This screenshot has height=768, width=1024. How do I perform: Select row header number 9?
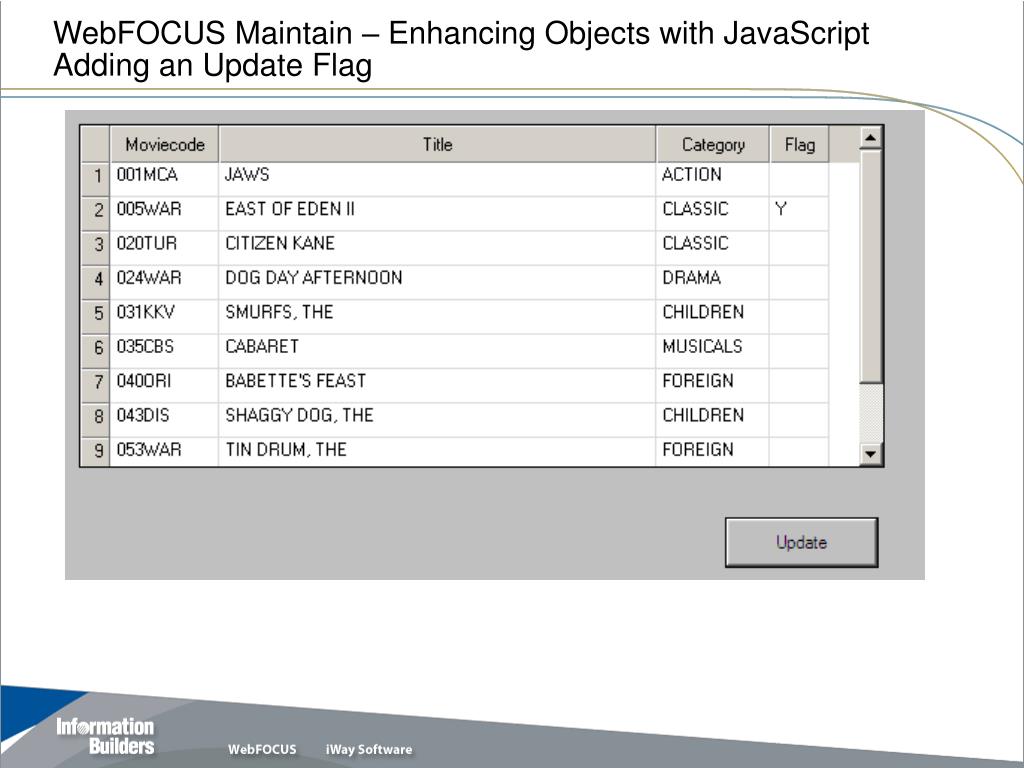(x=95, y=452)
